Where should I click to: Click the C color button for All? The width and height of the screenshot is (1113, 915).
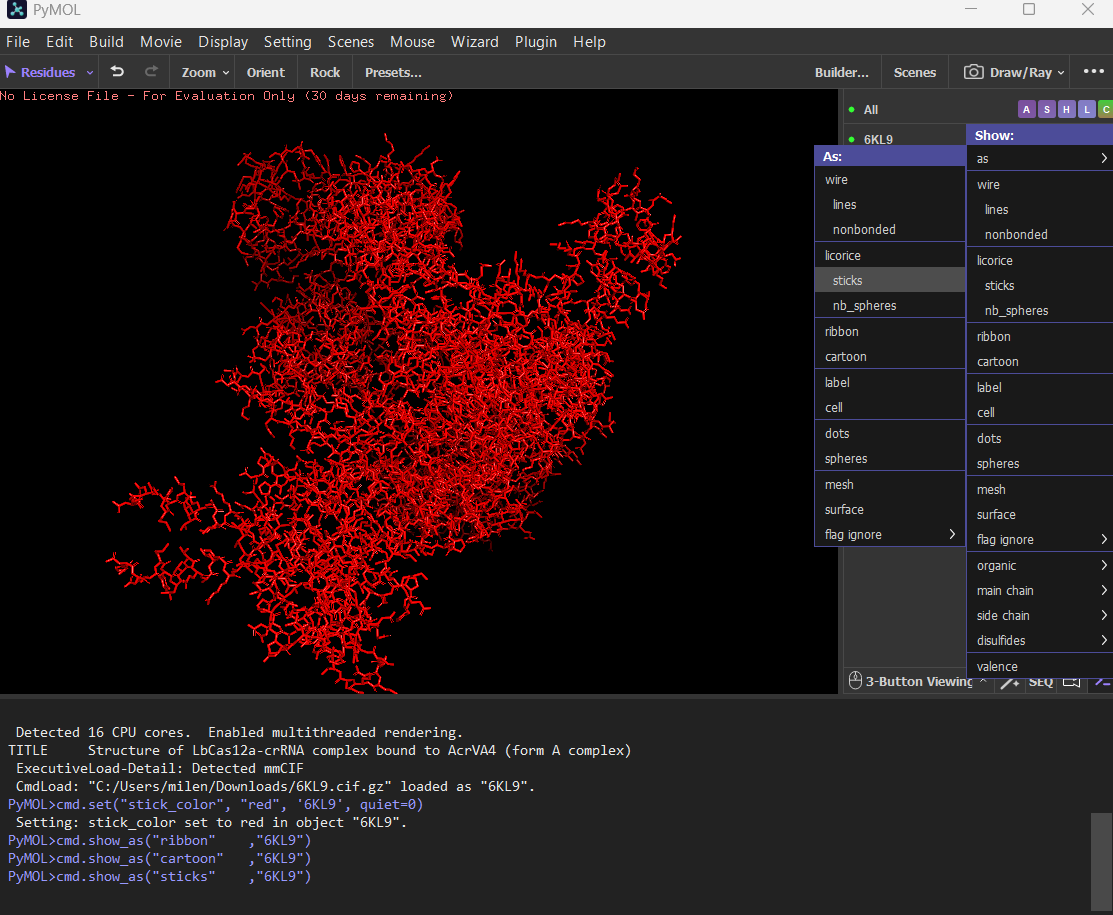click(1105, 110)
